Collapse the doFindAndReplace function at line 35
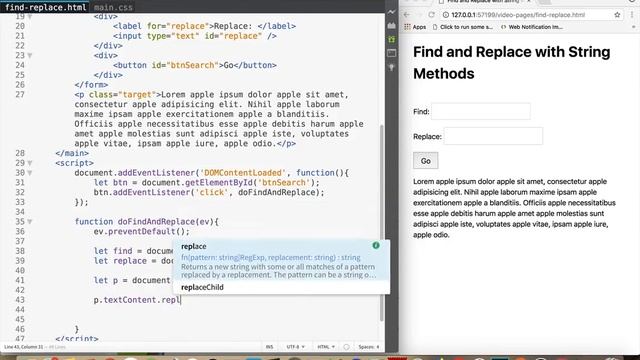Image resolution: width=640 pixels, height=360 pixels. click(x=30, y=222)
